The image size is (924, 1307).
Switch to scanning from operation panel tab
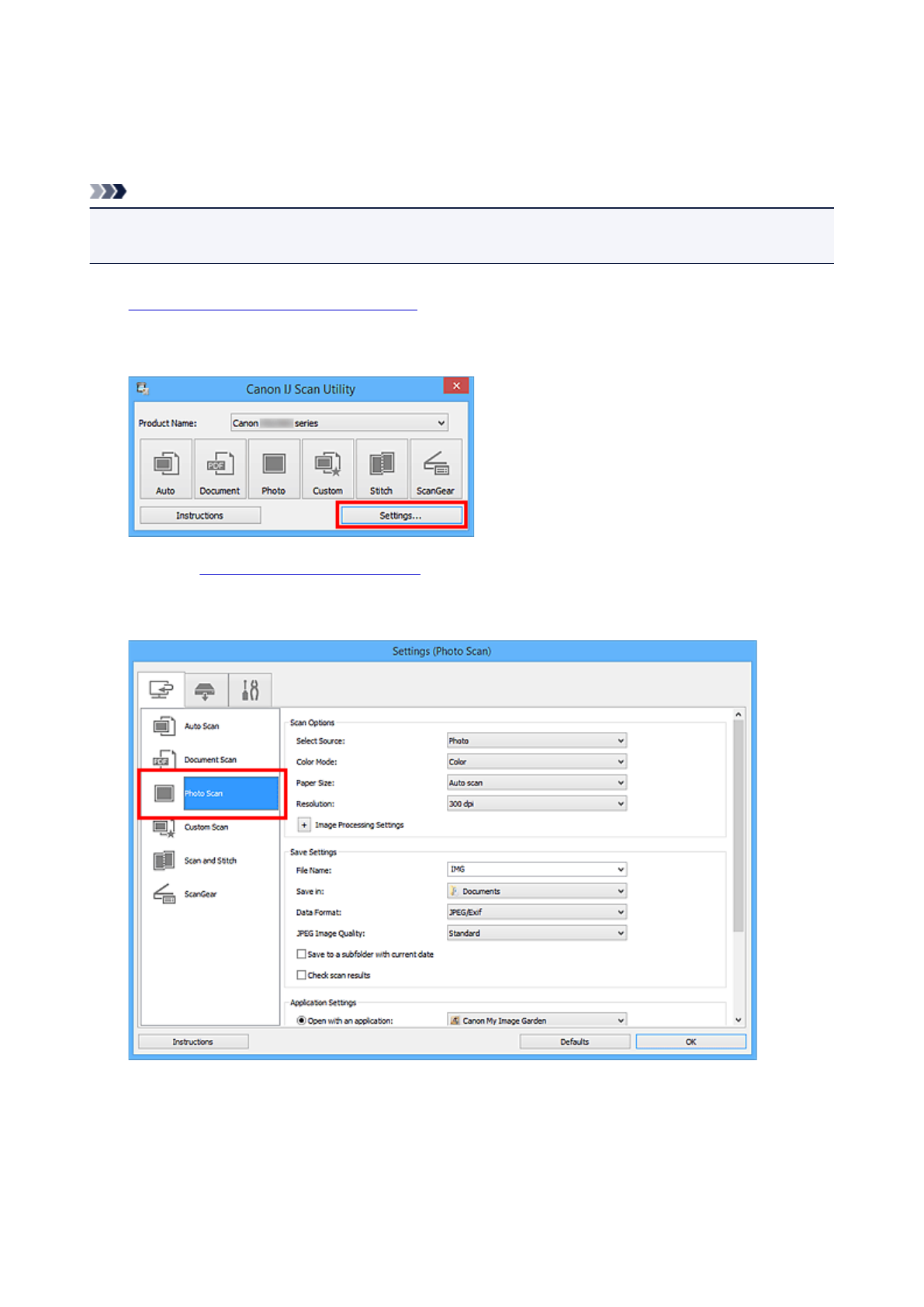tap(206, 690)
